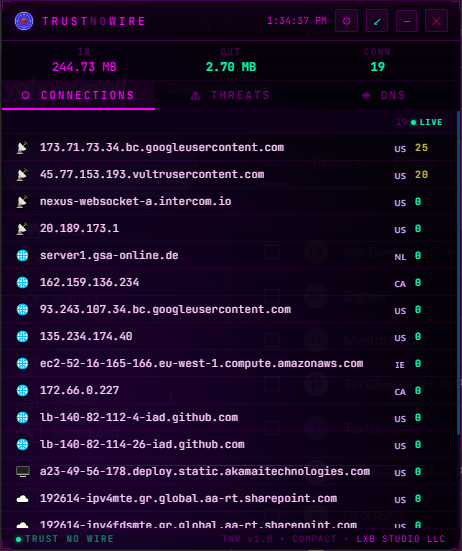Click the TrustNoWire logo icon
The height and width of the screenshot is (551, 462).
[24, 21]
